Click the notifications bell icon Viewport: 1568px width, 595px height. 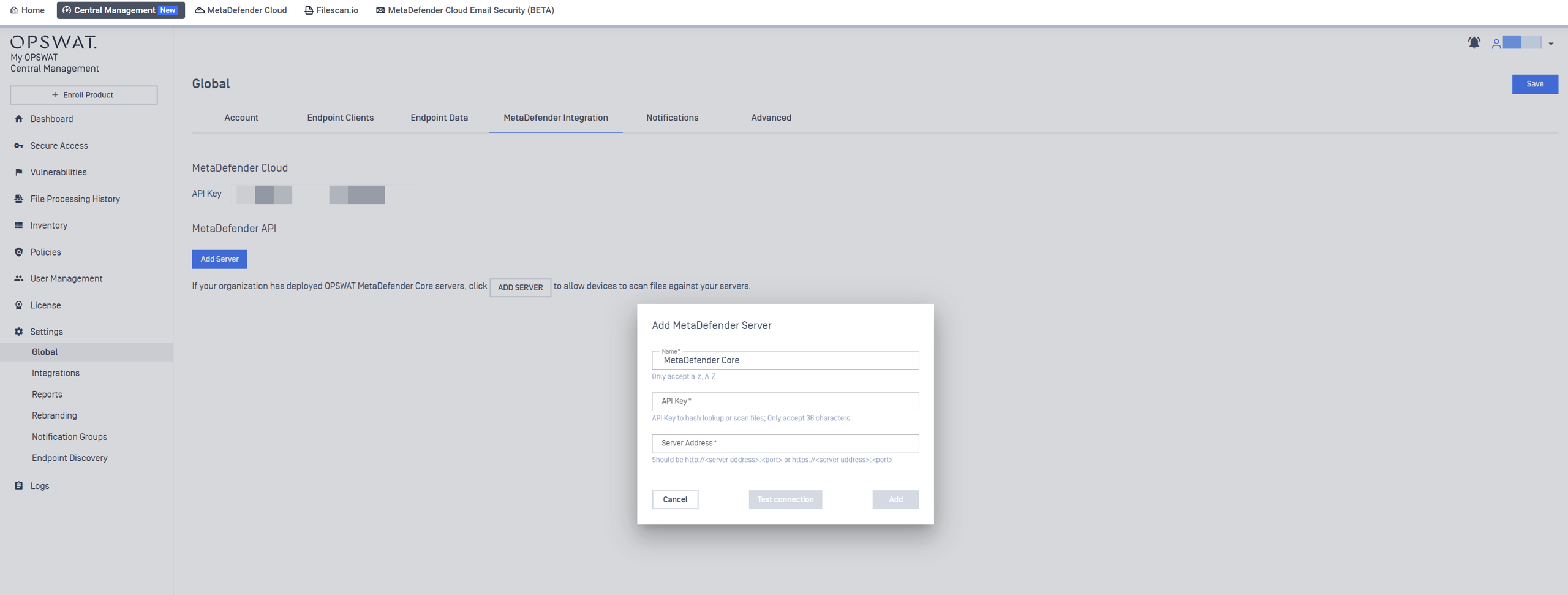pos(1474,43)
